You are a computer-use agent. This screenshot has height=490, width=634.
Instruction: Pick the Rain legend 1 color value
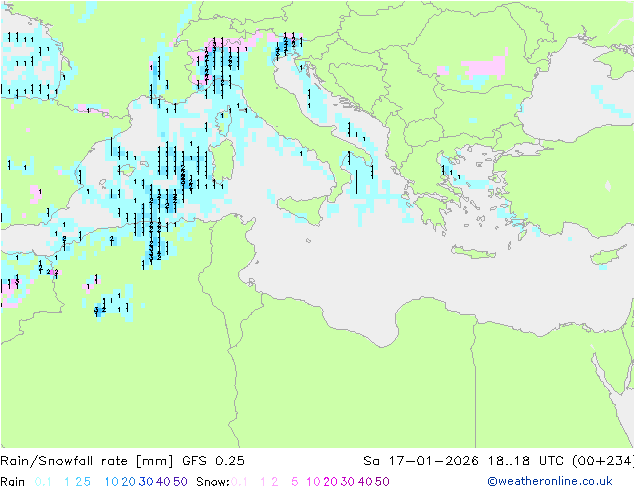(67, 482)
